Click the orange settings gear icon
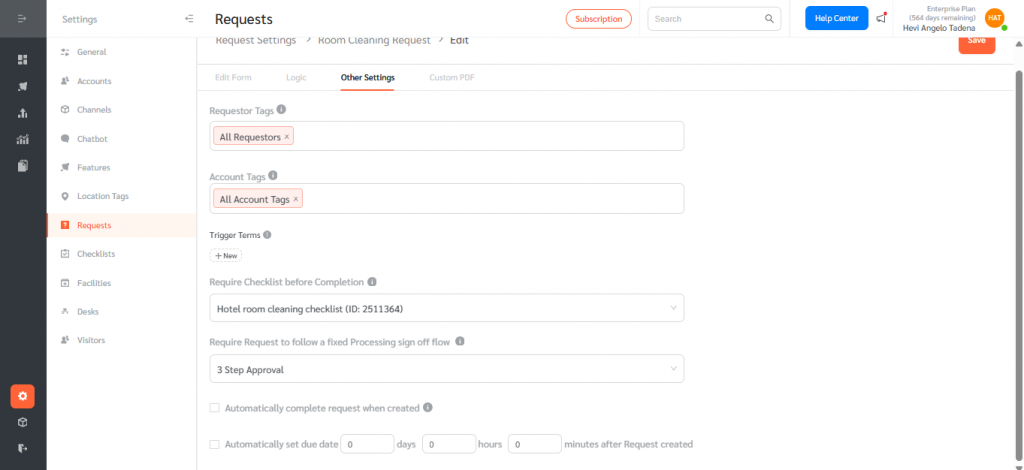This screenshot has width=1024, height=470. pyautogui.click(x=22, y=396)
